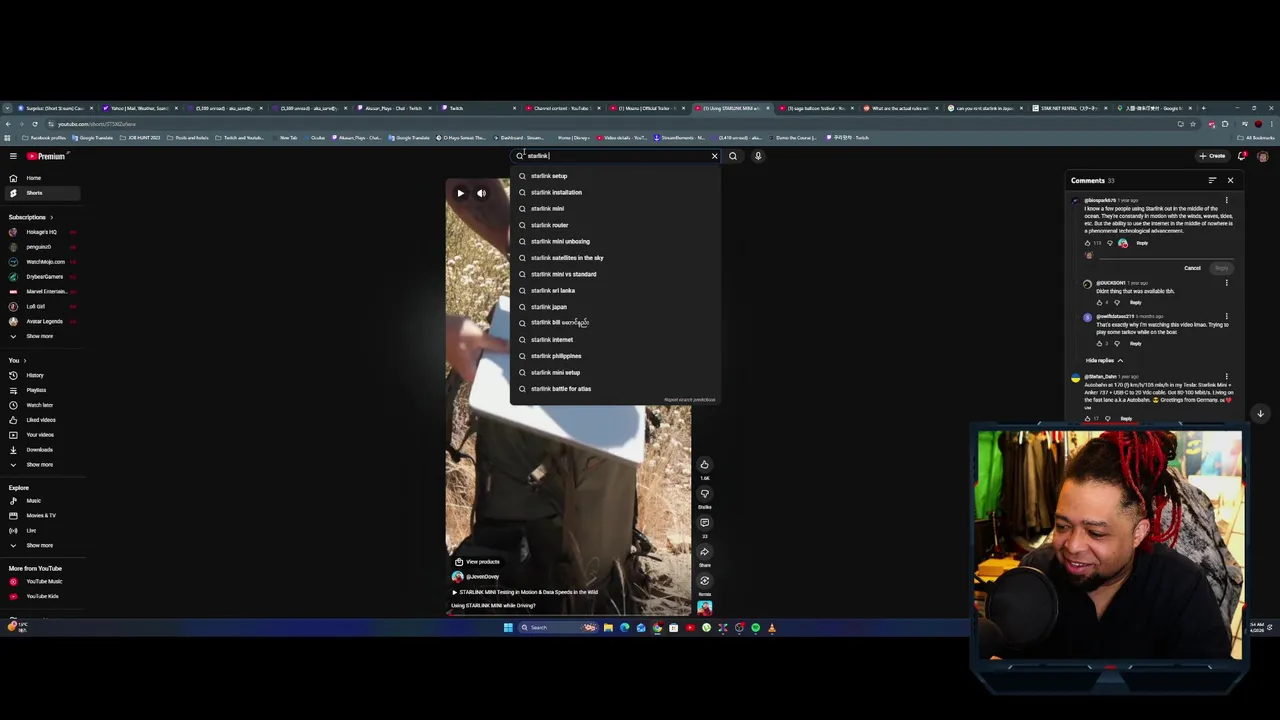
Task: Mute the Shorts video volume
Action: (481, 193)
